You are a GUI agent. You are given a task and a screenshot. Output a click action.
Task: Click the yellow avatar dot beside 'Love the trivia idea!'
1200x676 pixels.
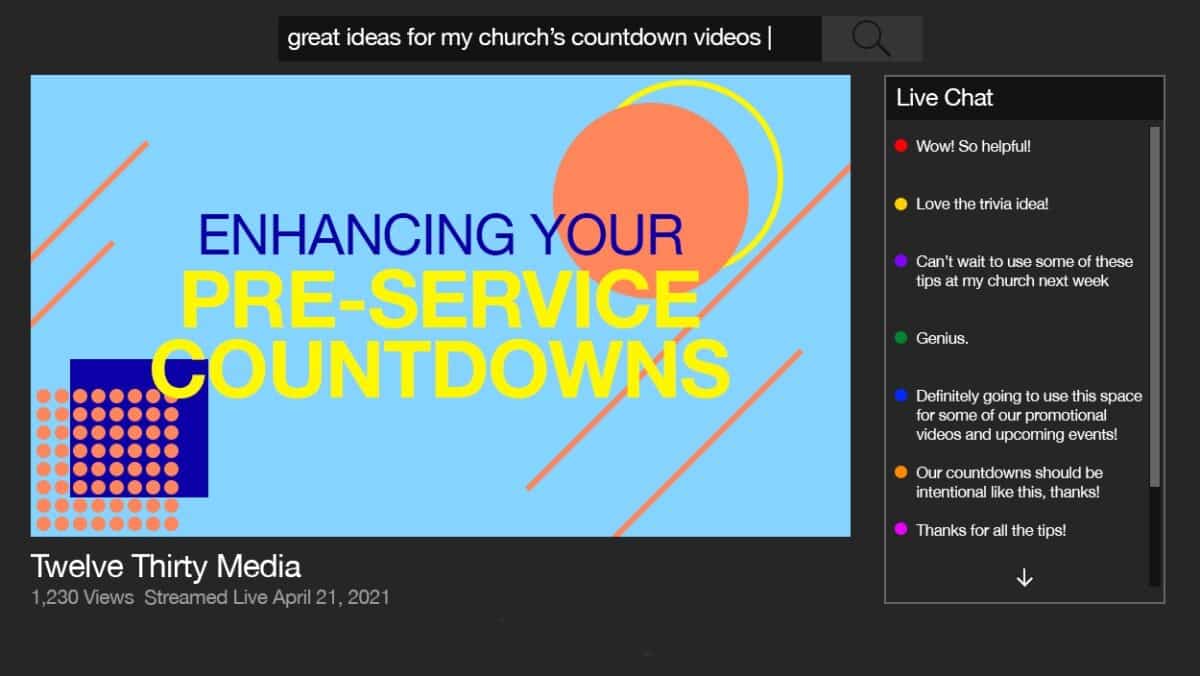click(x=901, y=204)
